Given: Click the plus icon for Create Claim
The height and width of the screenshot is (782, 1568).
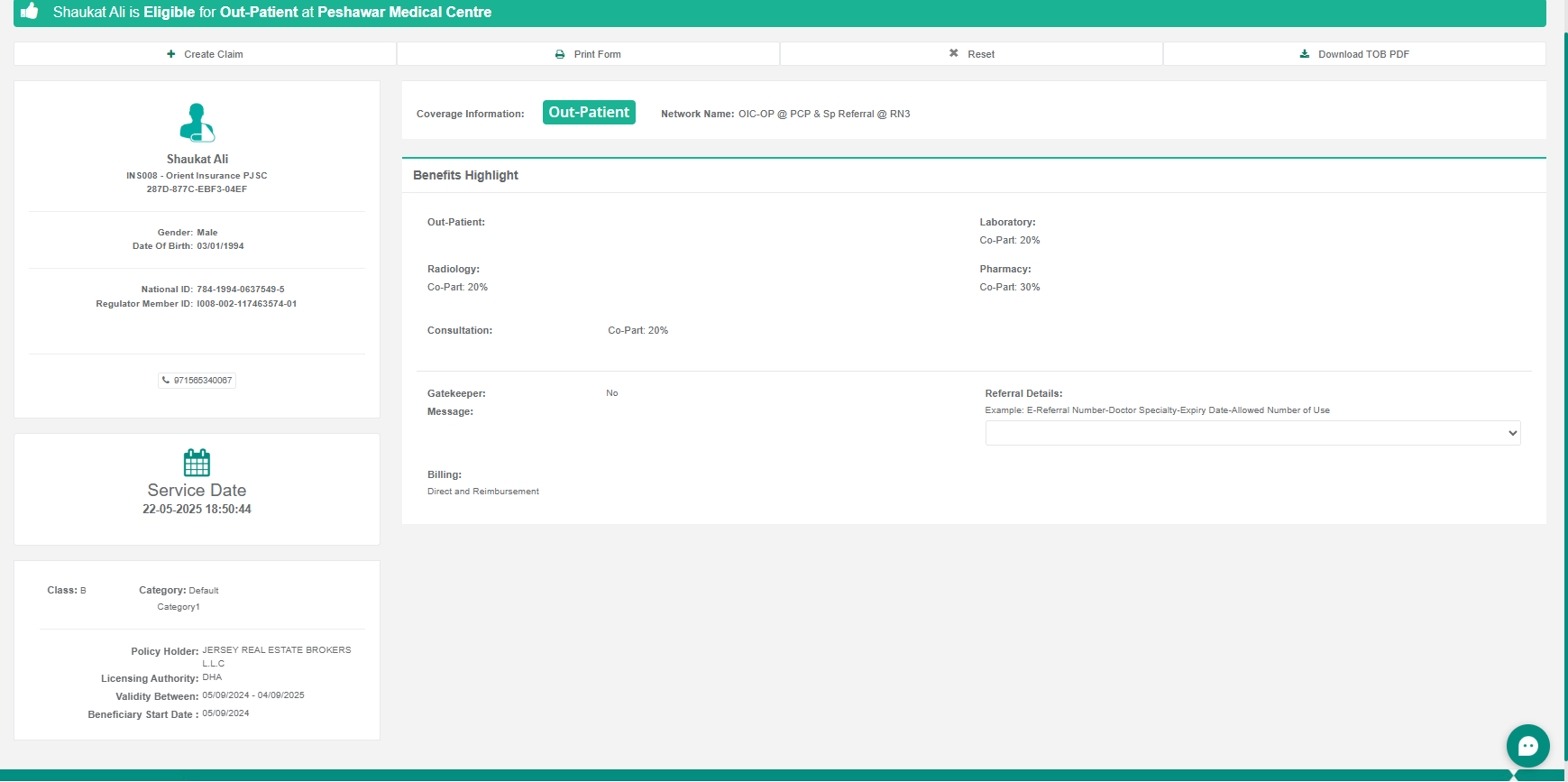Looking at the screenshot, I should [x=171, y=54].
